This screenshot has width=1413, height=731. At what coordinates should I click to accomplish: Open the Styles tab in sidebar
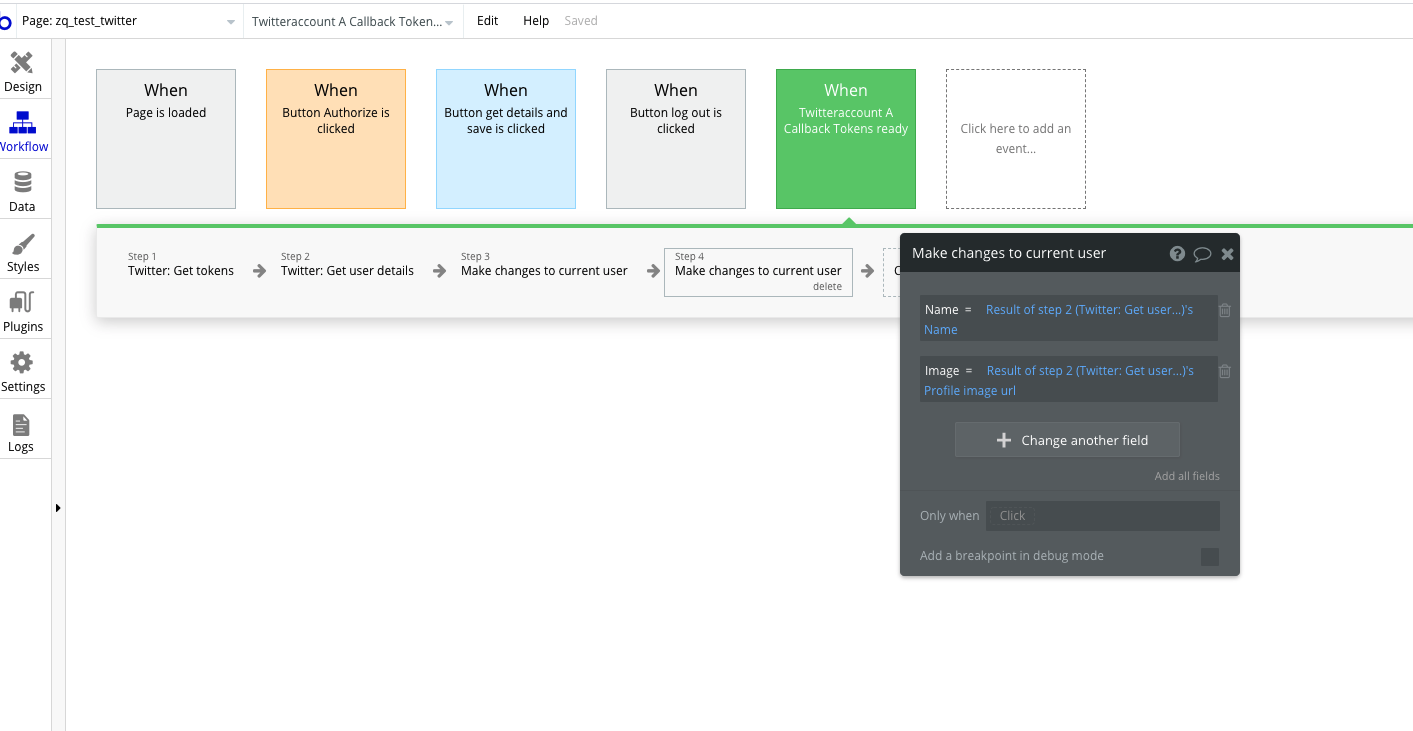coord(23,252)
